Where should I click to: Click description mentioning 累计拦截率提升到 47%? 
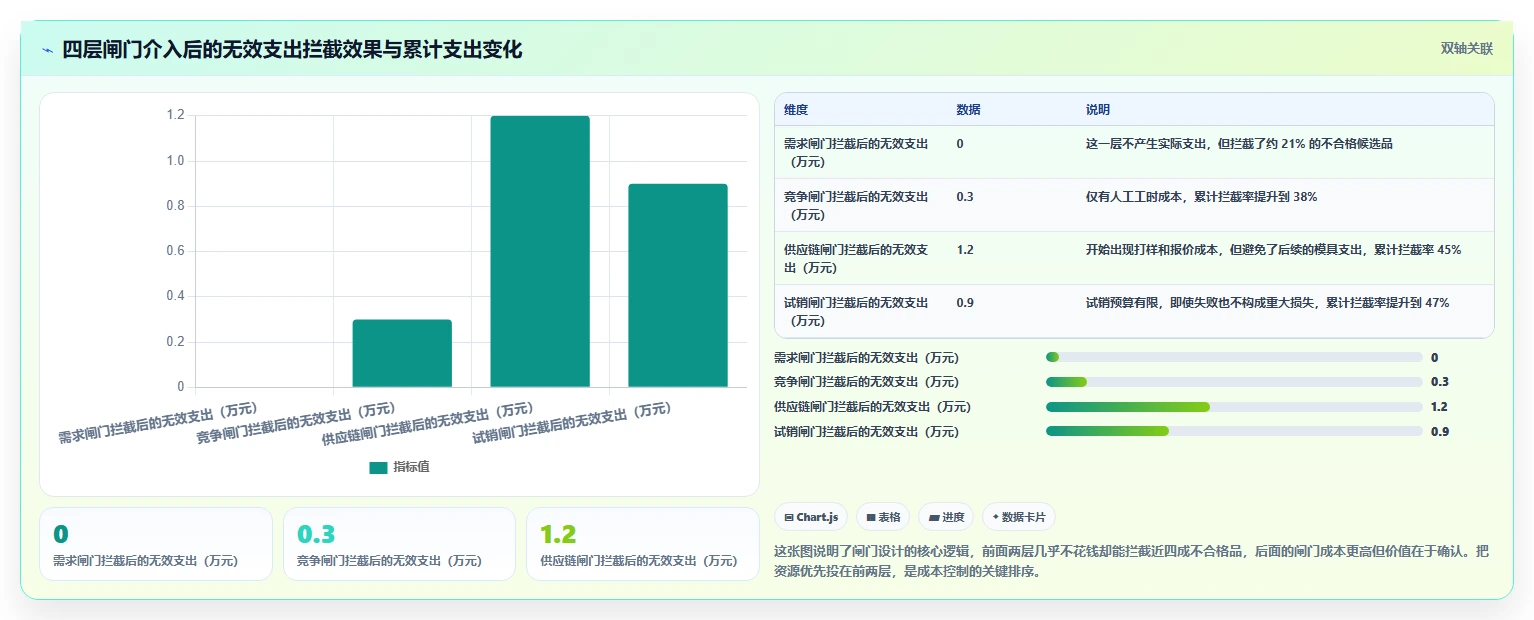click(x=1267, y=303)
